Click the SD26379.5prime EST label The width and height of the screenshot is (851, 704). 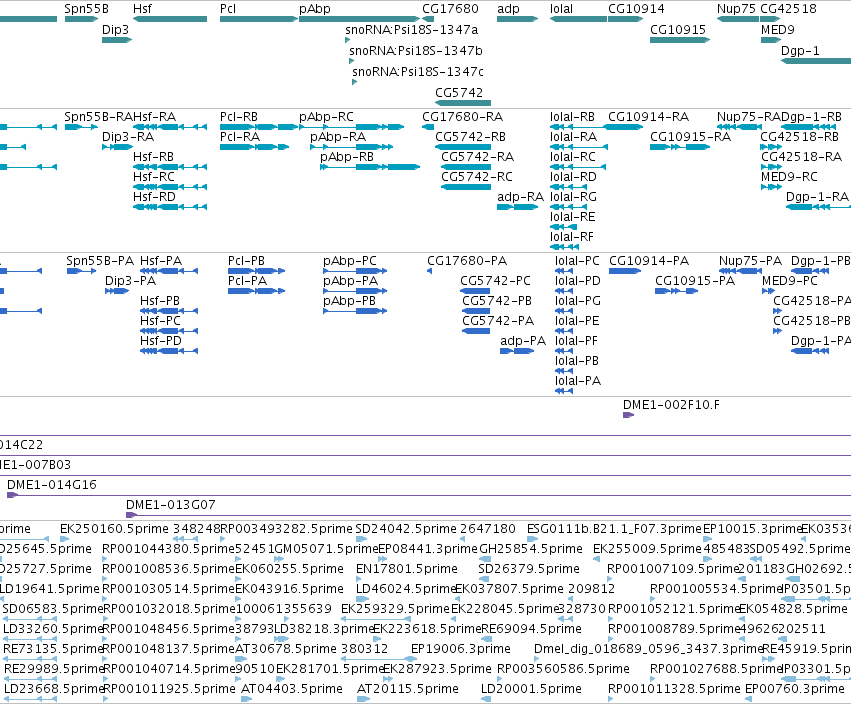(529, 569)
